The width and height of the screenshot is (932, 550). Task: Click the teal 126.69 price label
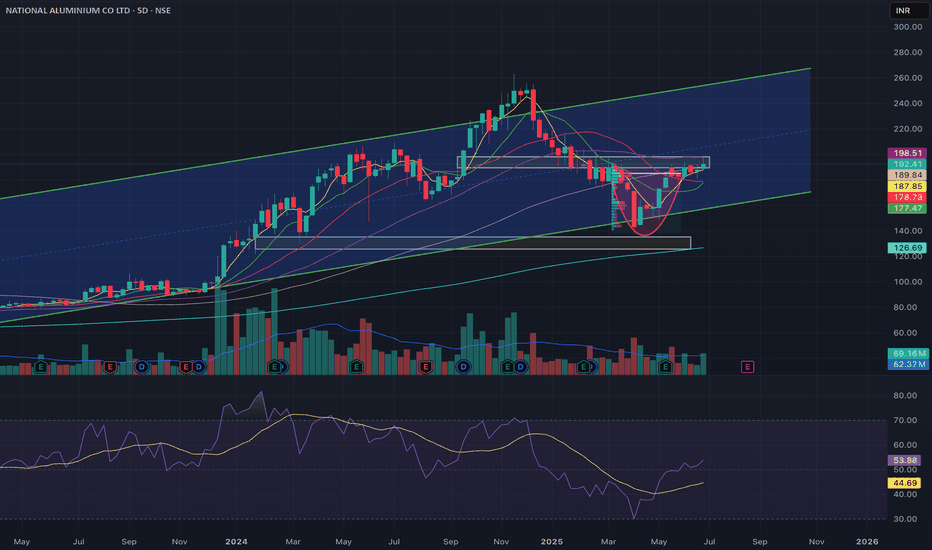pyautogui.click(x=907, y=248)
